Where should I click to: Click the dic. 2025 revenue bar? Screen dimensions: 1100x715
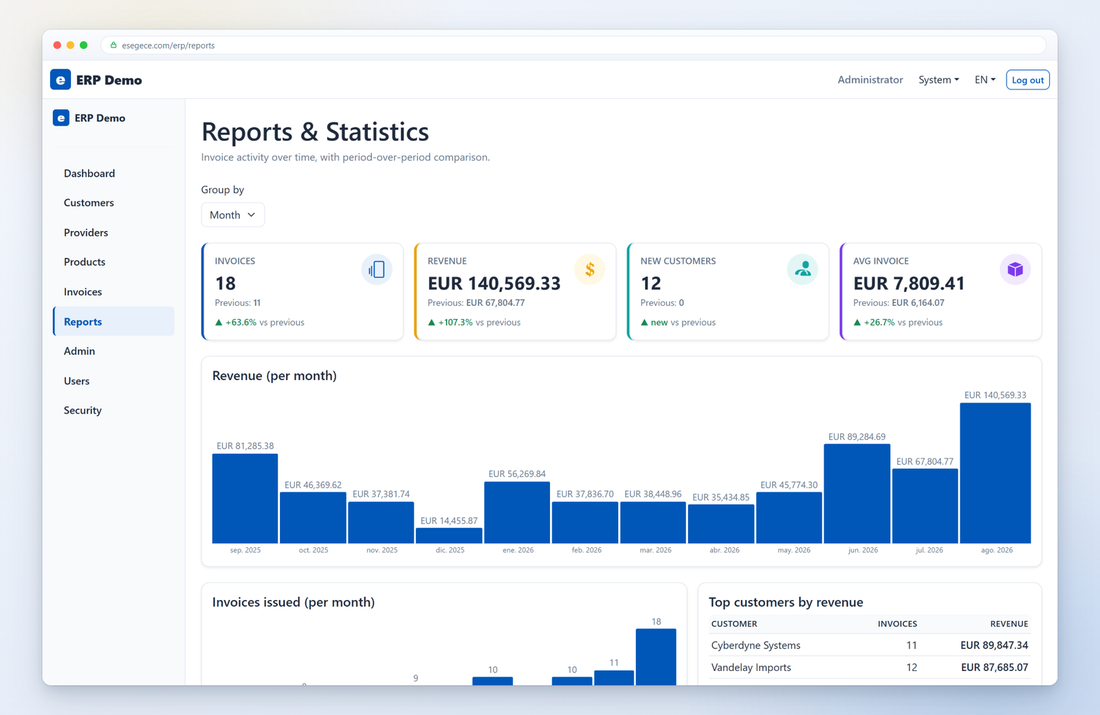tap(449, 535)
